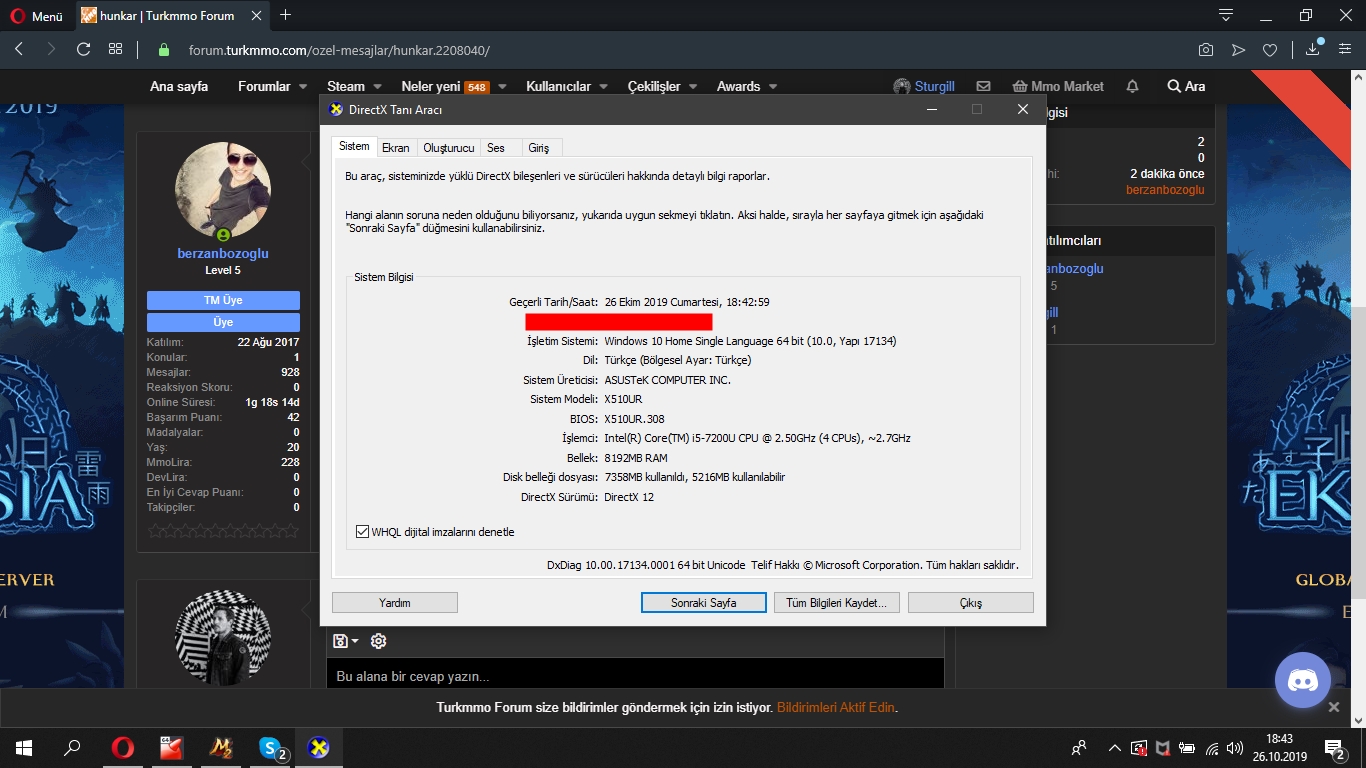Click the DirectX taskbar icon
This screenshot has height=768, width=1366.
(319, 747)
